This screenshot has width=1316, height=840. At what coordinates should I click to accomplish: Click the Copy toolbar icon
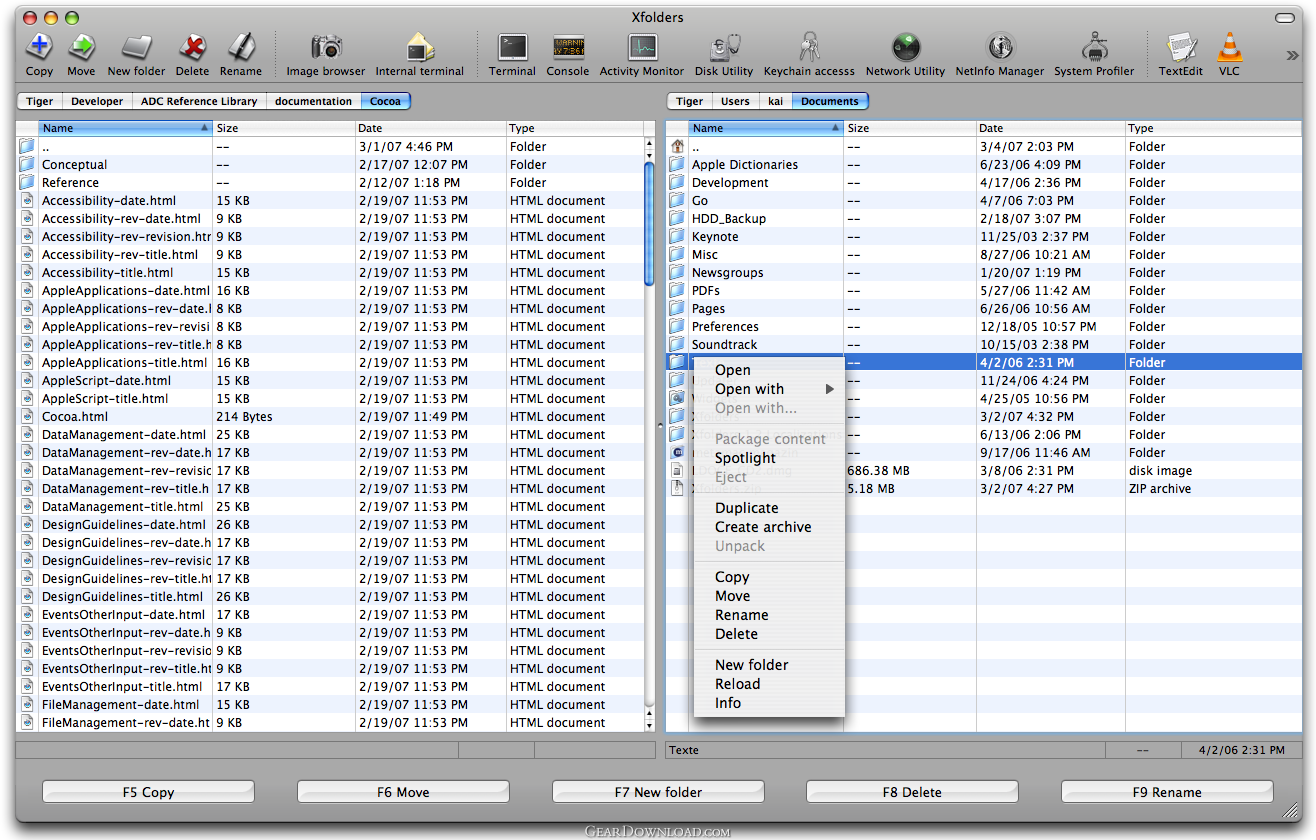point(39,47)
